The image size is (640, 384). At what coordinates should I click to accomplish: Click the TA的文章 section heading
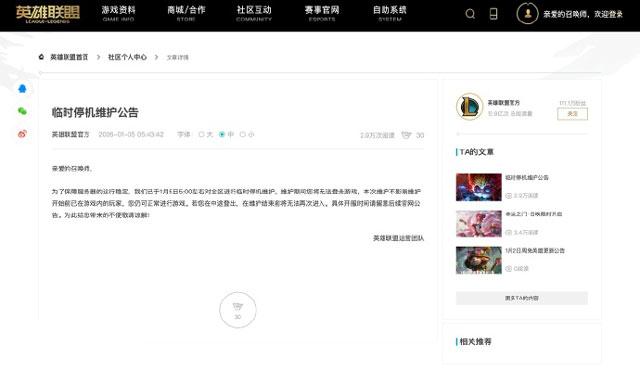pos(477,152)
